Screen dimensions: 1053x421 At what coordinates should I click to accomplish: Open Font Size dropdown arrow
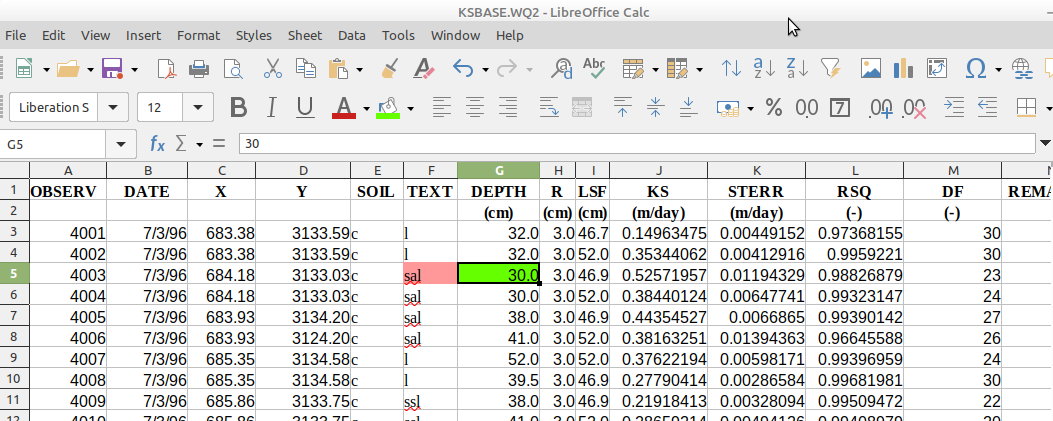[197, 107]
